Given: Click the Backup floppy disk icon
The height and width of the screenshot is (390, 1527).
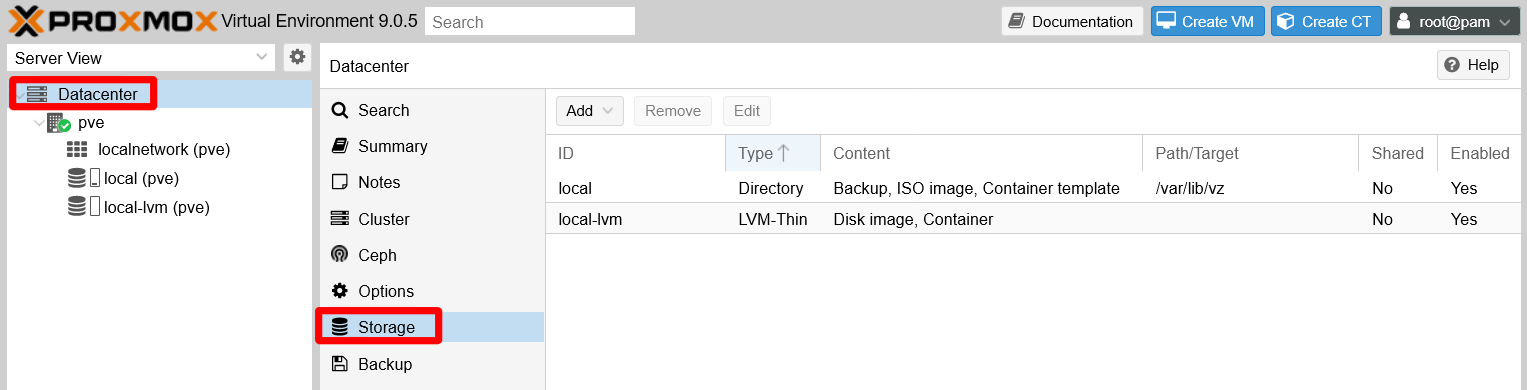Looking at the screenshot, I should 340,364.
